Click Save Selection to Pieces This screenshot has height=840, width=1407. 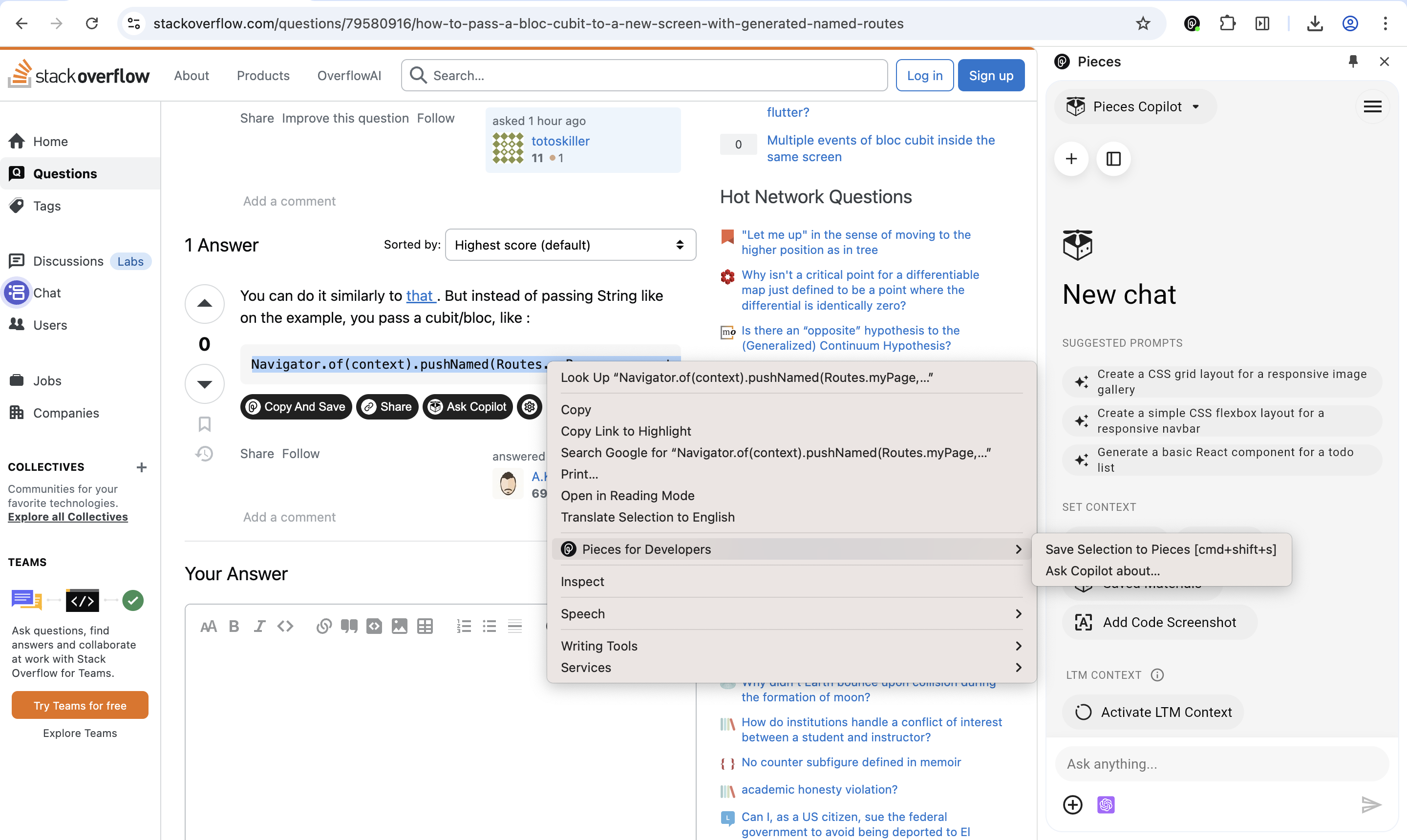1161,549
